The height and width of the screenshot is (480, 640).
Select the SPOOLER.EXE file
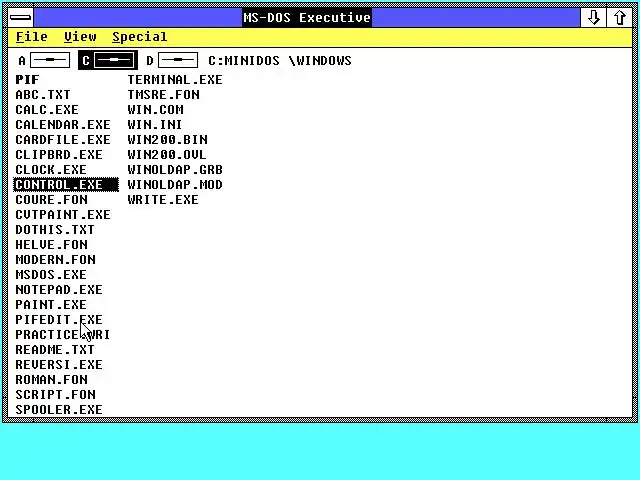[59, 410]
